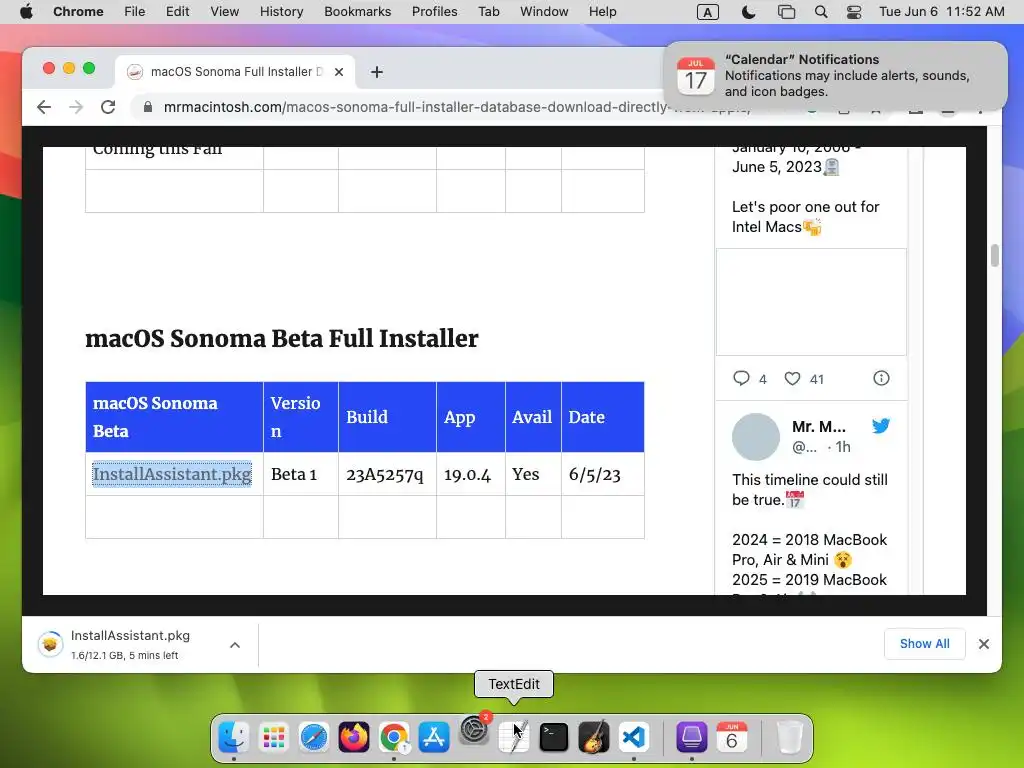Open keyboard input source menu
This screenshot has width=1024, height=768.
click(x=708, y=12)
